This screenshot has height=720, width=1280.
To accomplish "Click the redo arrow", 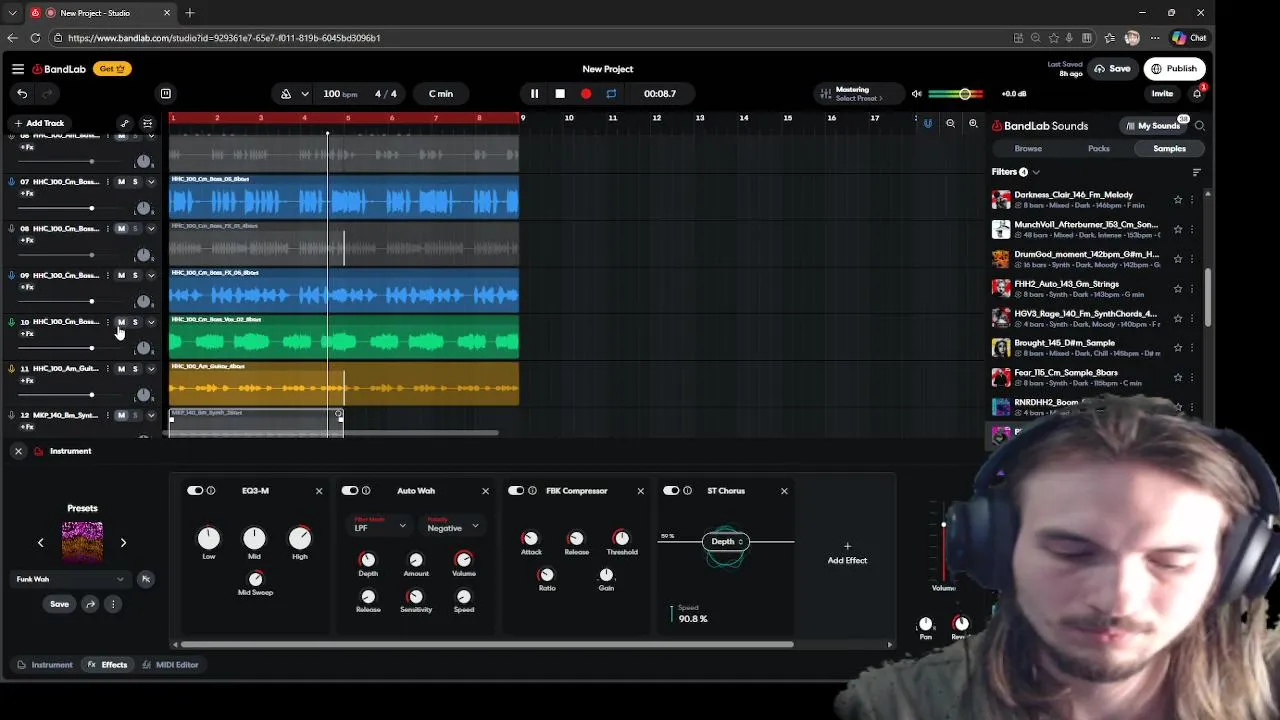I will click(x=47, y=94).
